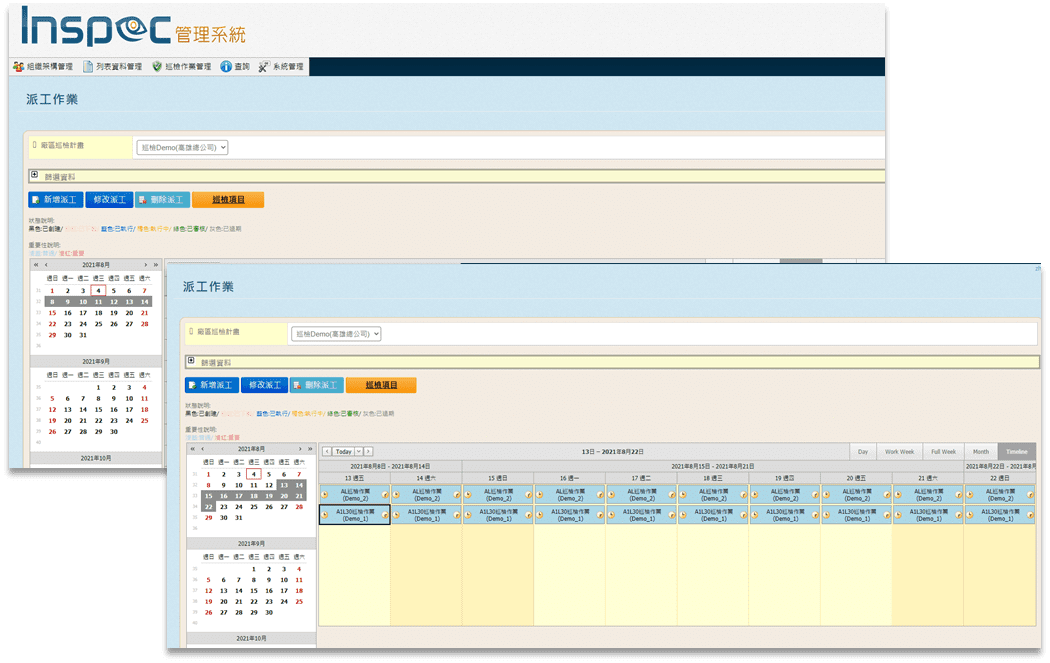This screenshot has height=663, width=1050.
Task: Expand the 篩選資料 section in the back window
Action: [35, 175]
